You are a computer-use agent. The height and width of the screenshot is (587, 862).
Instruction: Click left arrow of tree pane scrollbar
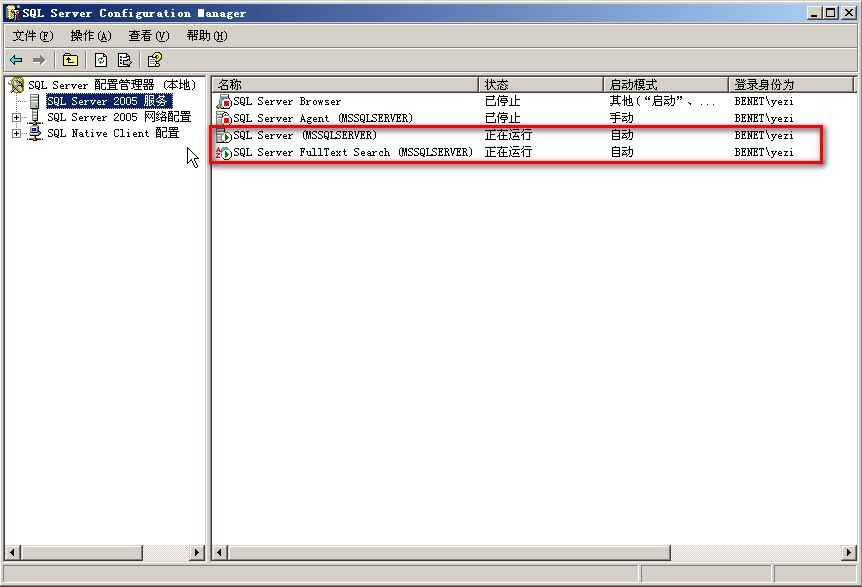pos(13,552)
